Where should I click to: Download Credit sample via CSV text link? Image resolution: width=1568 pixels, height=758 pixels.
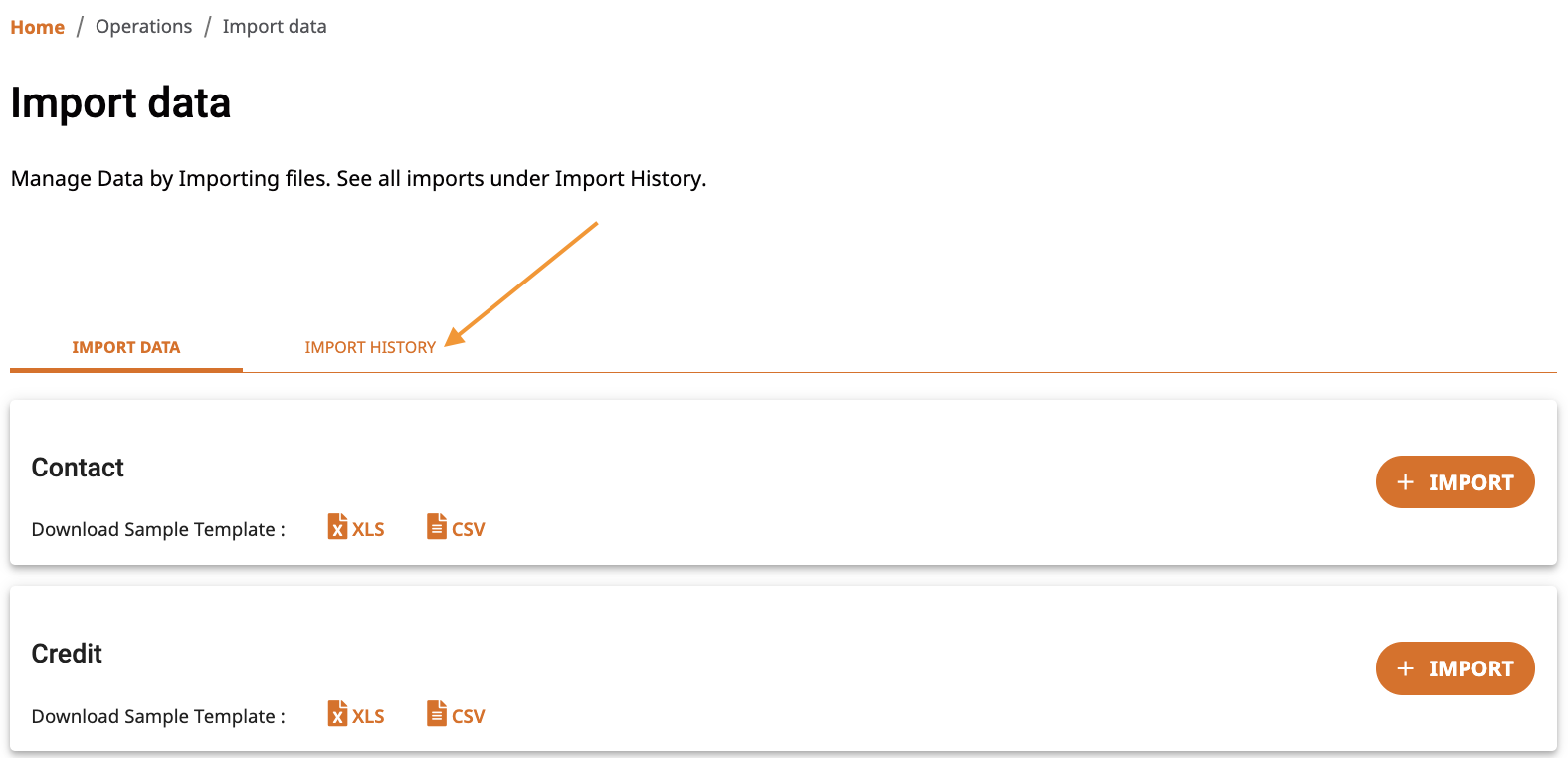pyautogui.click(x=469, y=717)
